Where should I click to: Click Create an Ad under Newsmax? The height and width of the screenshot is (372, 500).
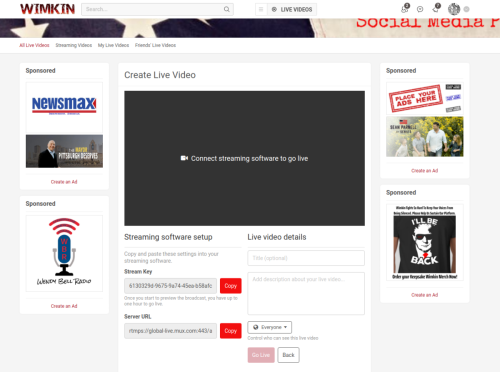pyautogui.click(x=64, y=182)
